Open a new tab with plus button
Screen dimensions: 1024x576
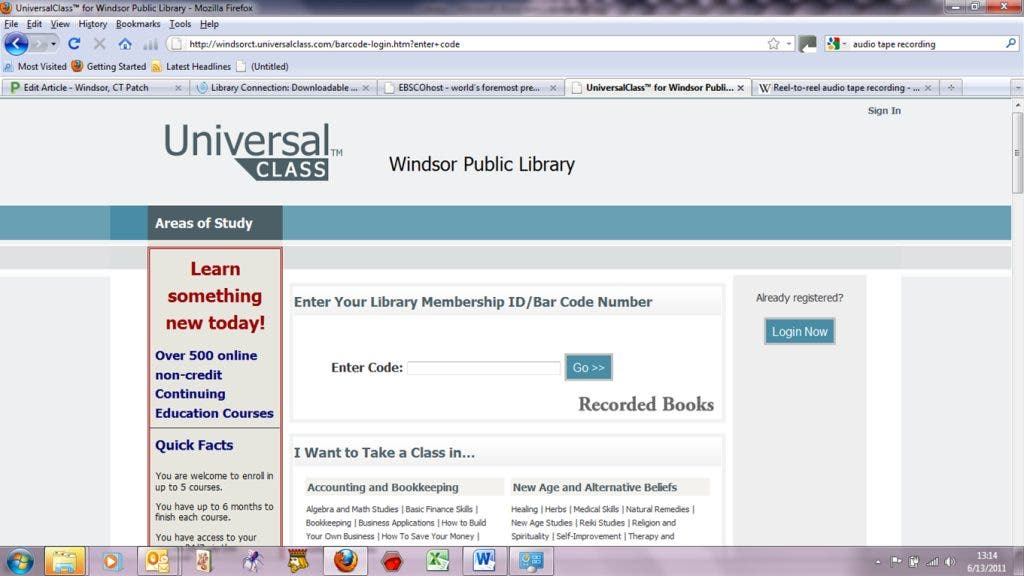coord(951,88)
